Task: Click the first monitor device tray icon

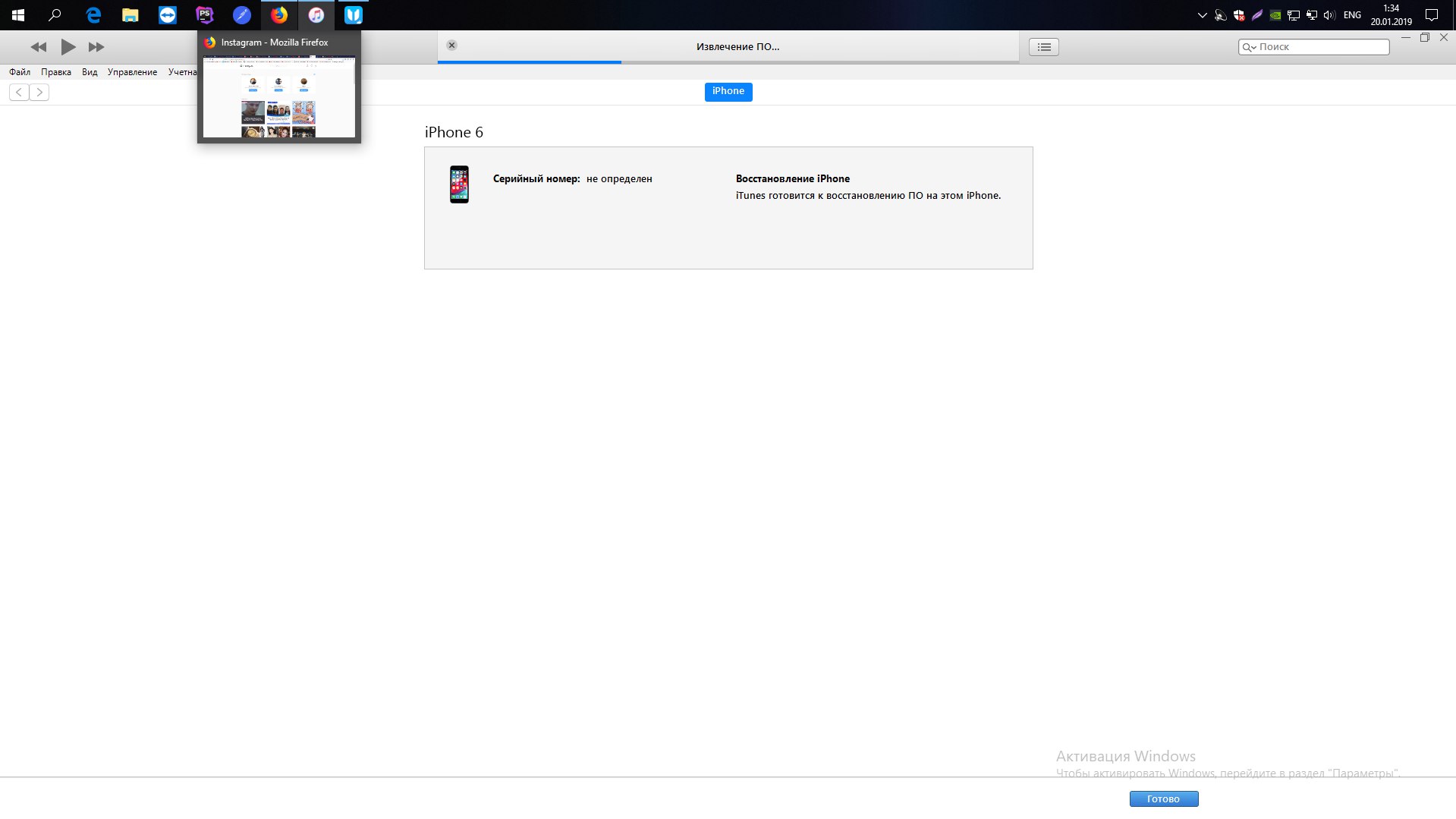Action: 1294,15
